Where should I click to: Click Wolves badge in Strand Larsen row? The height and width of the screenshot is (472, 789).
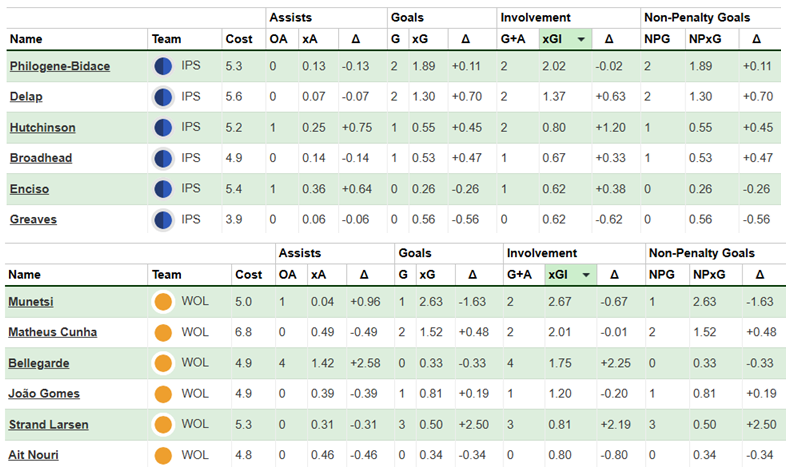(x=163, y=424)
